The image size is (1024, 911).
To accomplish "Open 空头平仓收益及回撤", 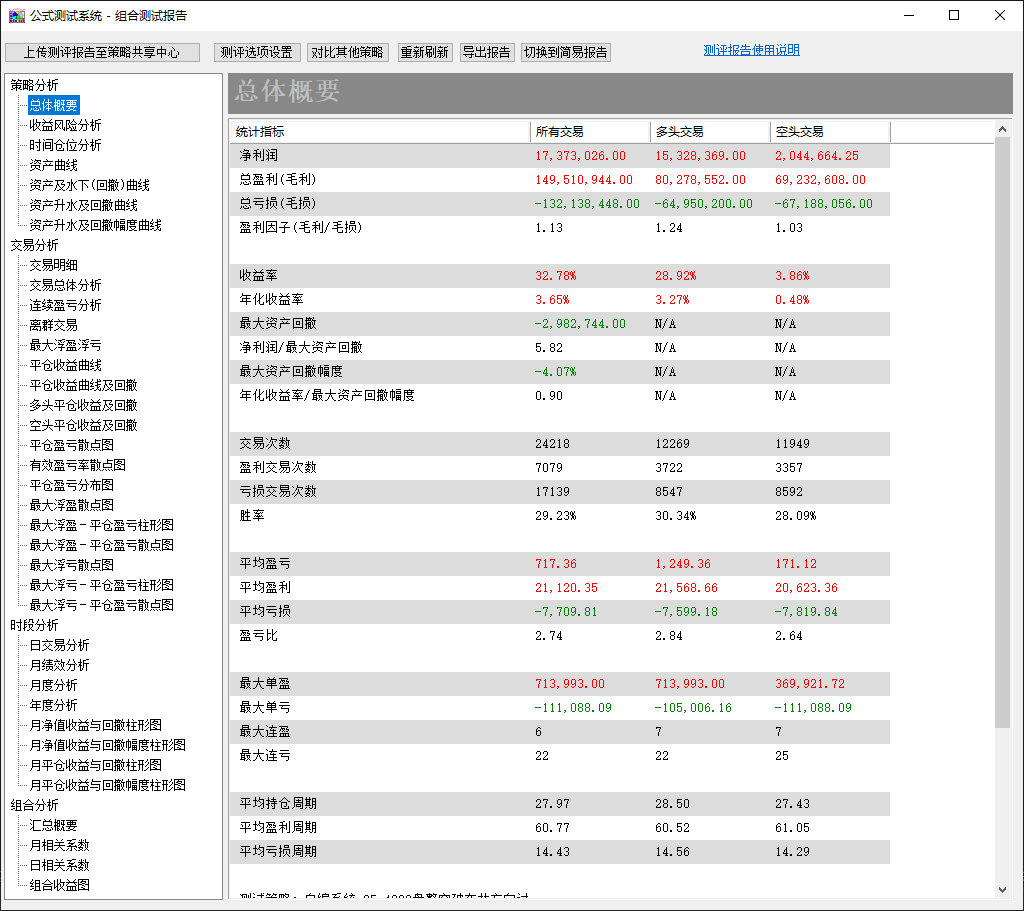I will (84, 425).
